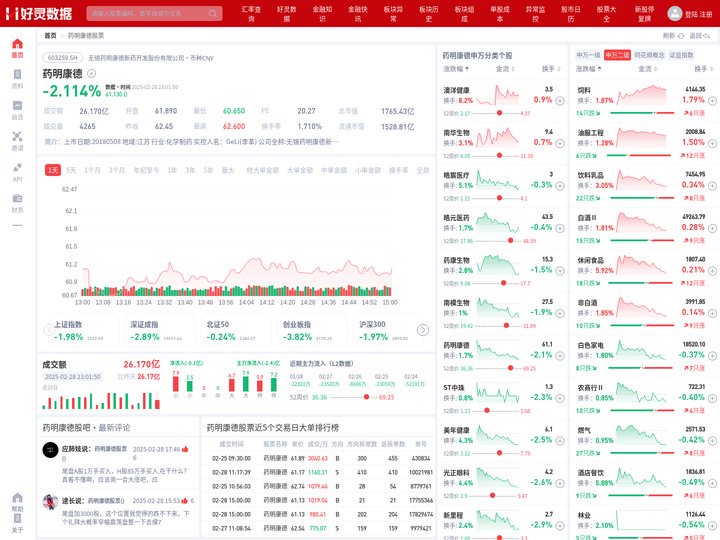Viewport: 720px width, 540px height.
Task: Sort stock list by 涨跌幅 column
Action: click(456, 69)
